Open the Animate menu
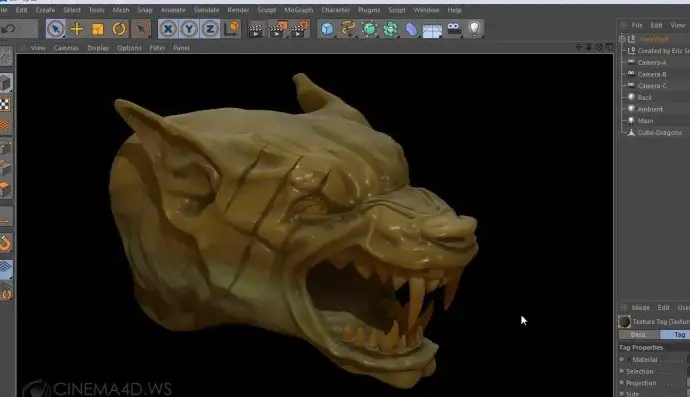The image size is (690, 397). pyautogui.click(x=173, y=10)
